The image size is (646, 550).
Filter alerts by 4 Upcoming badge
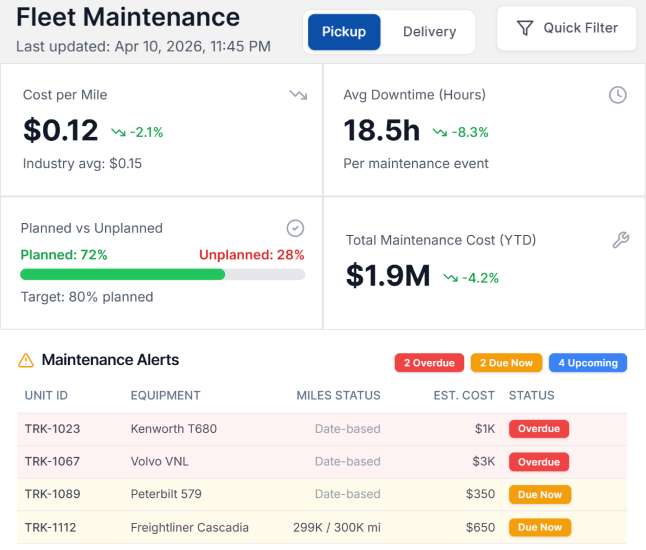[588, 363]
